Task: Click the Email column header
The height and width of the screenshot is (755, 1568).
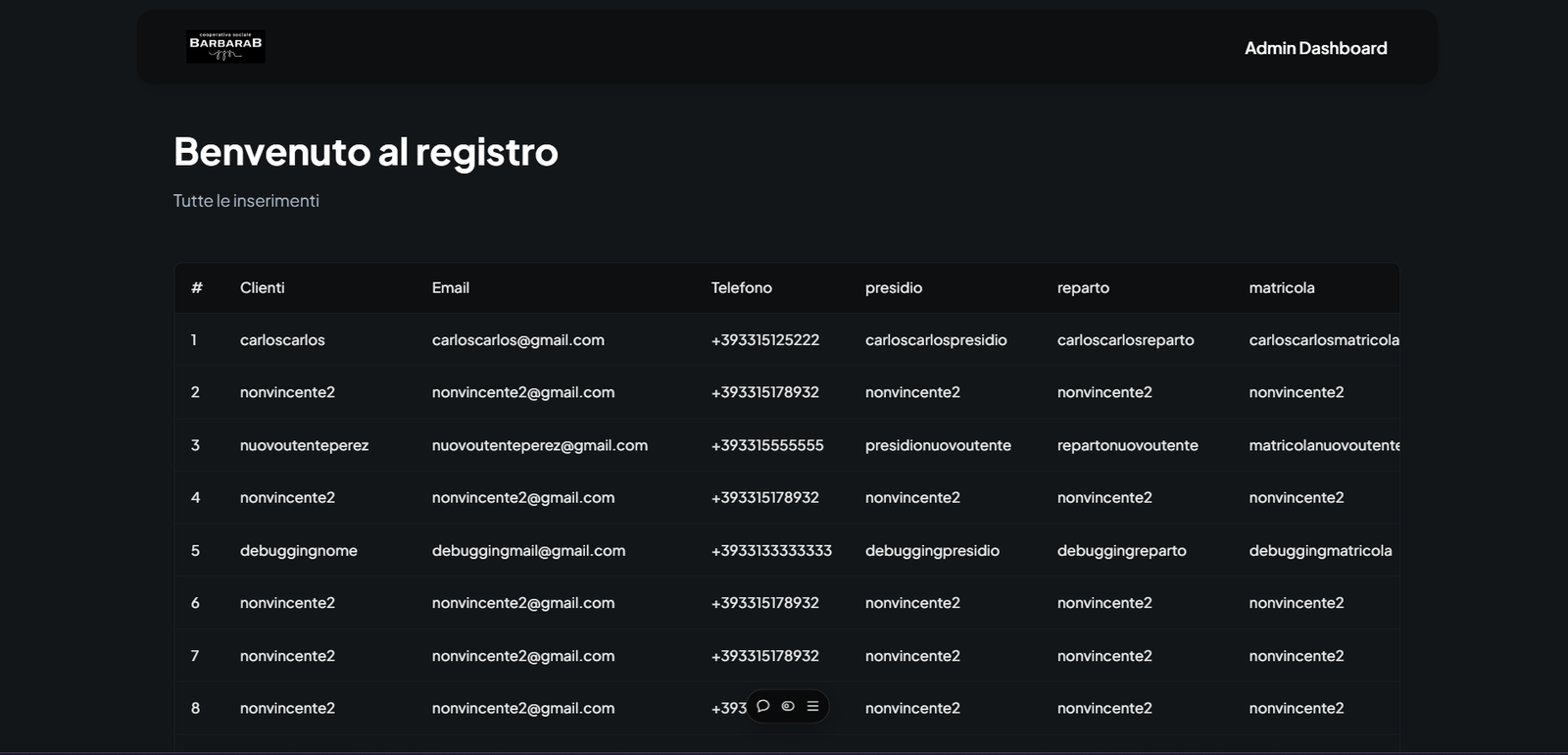Action: pyautogui.click(x=451, y=287)
